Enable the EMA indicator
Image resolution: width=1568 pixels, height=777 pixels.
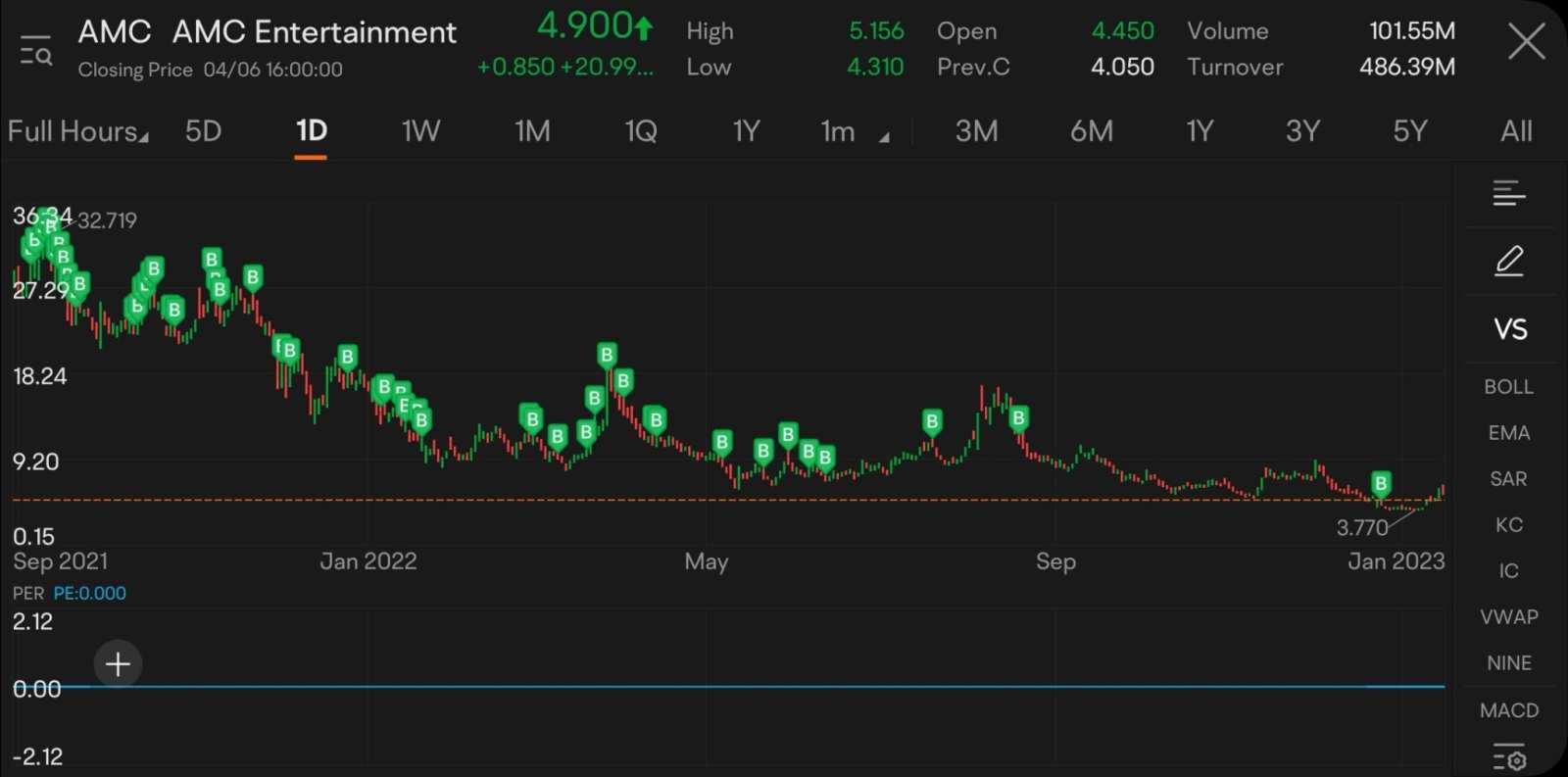(x=1508, y=433)
